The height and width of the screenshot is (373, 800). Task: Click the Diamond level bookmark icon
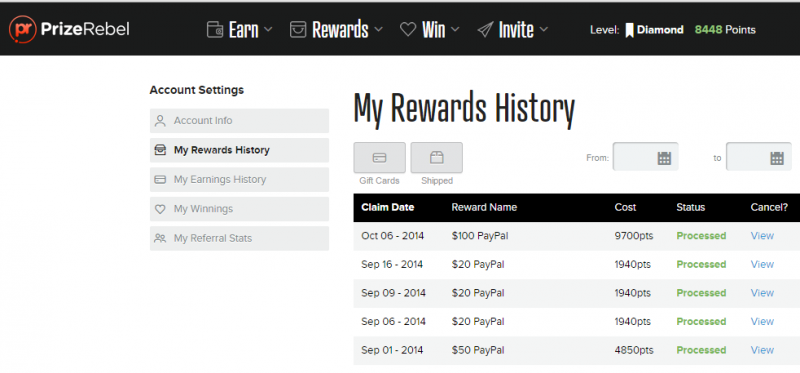[629, 31]
